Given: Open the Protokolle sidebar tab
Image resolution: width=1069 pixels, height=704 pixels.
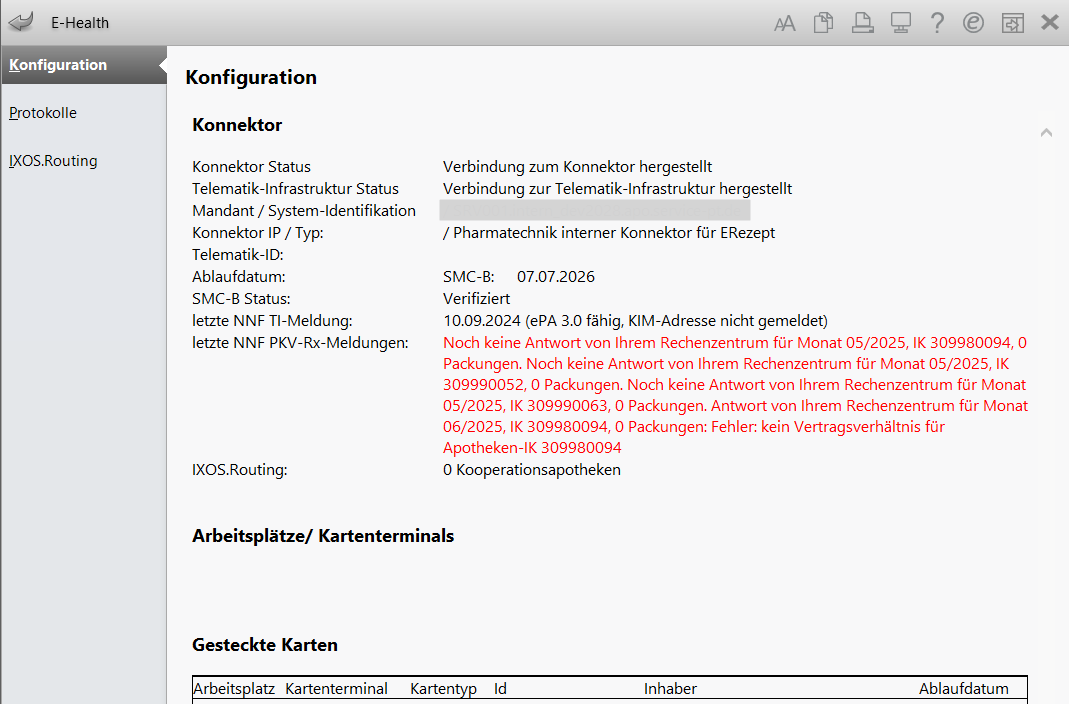Looking at the screenshot, I should point(43,113).
